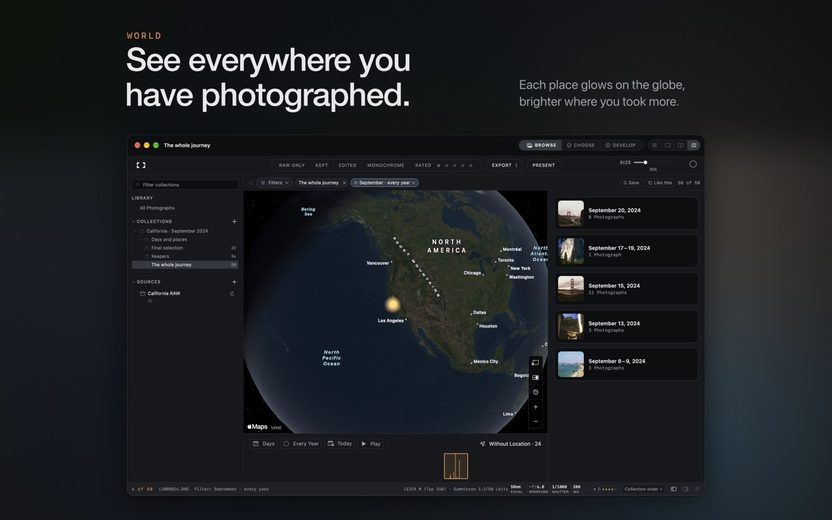
Task: Click the glowing California location marker
Action: tap(392, 304)
